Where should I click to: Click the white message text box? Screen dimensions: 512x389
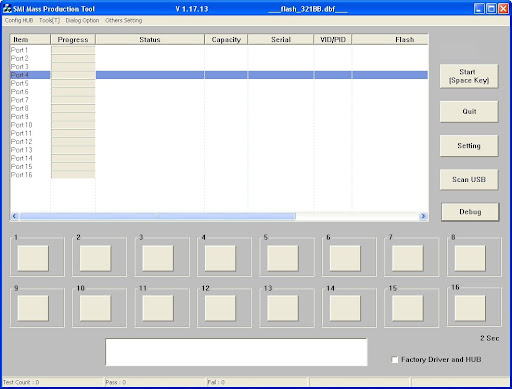tap(236, 352)
